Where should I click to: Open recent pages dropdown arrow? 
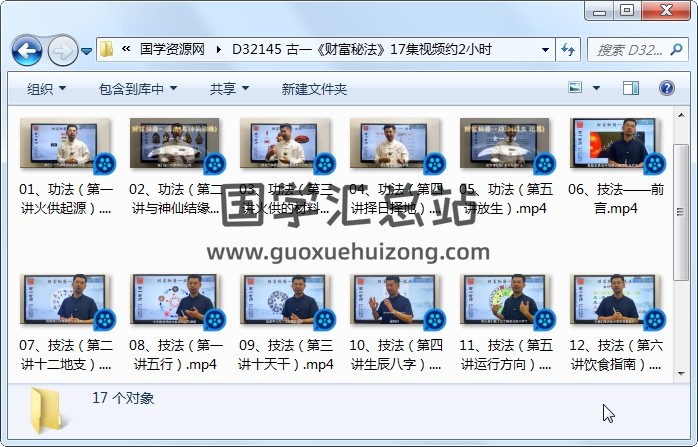point(87,50)
